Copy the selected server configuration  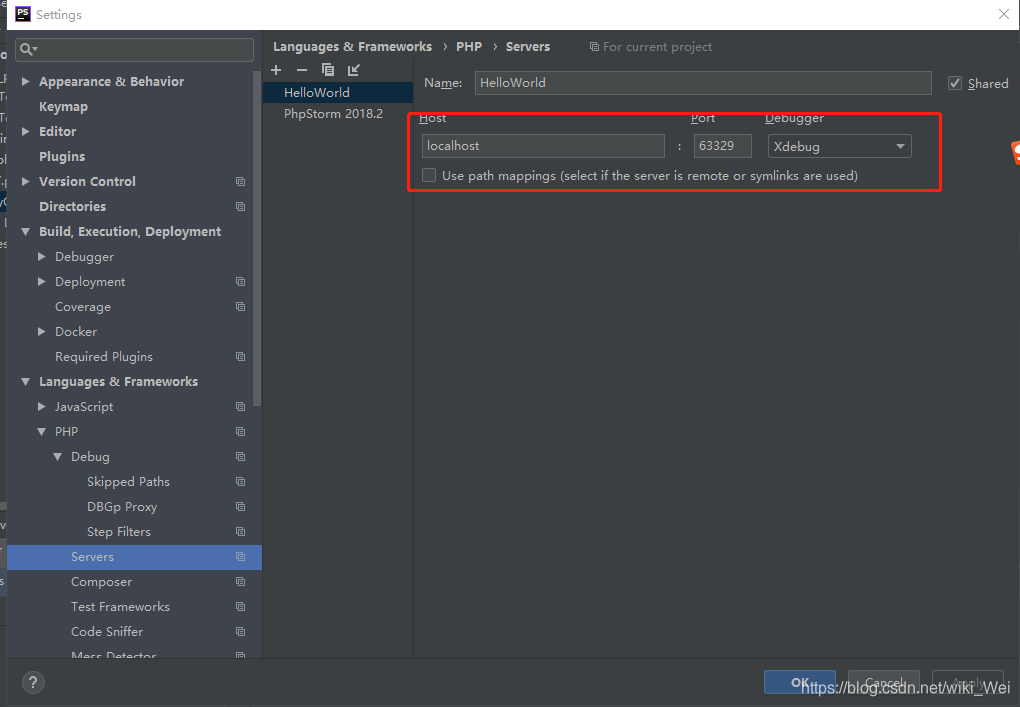coord(328,70)
